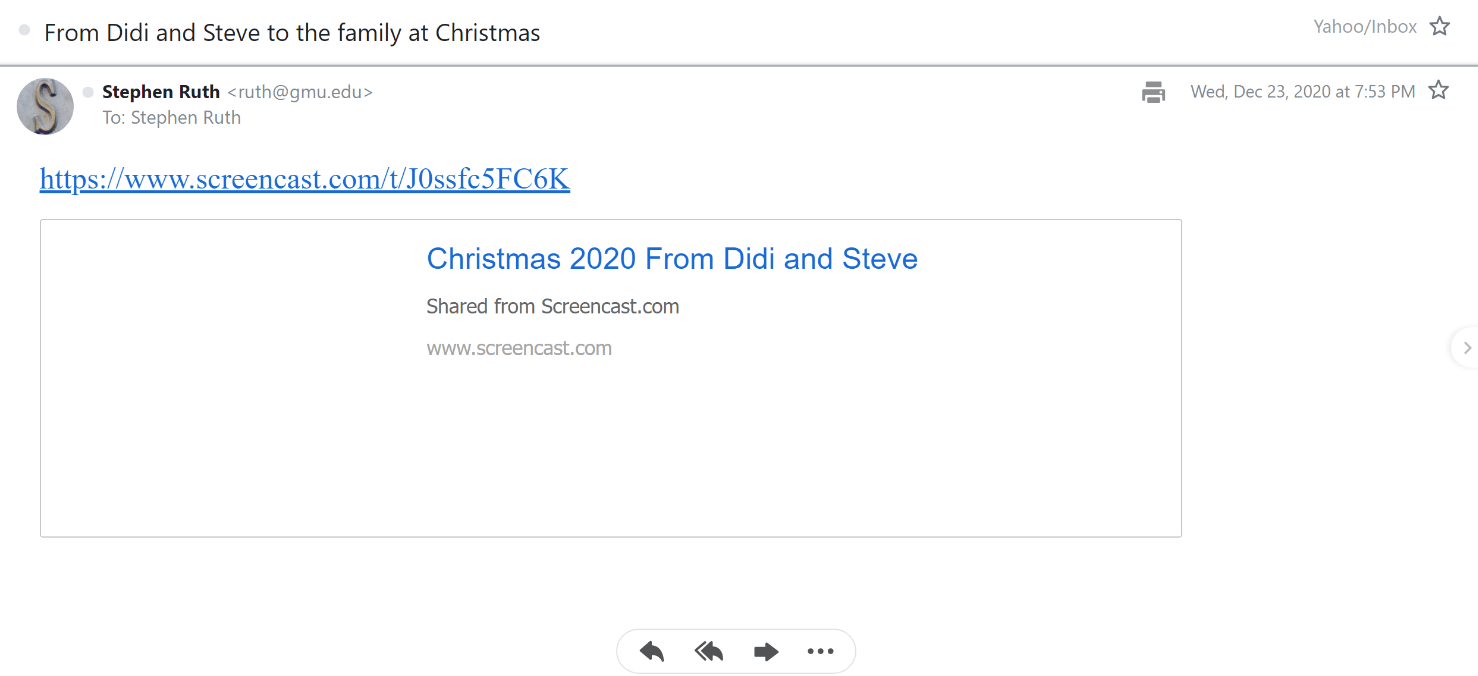Viewport: 1478px width, 676px height.
Task: Click the sender name Stephen Ruth
Action: (161, 92)
